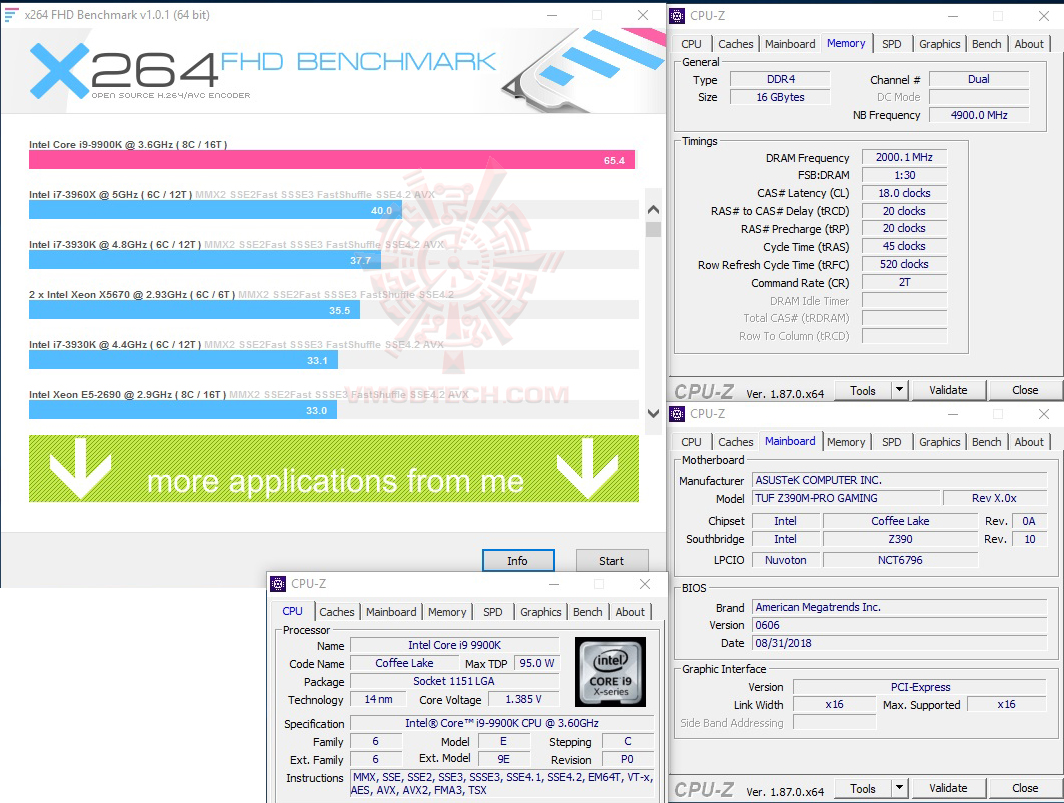Switch to Memory tab in bottom CPU-Z window
The image size is (1064, 803).
(447, 612)
